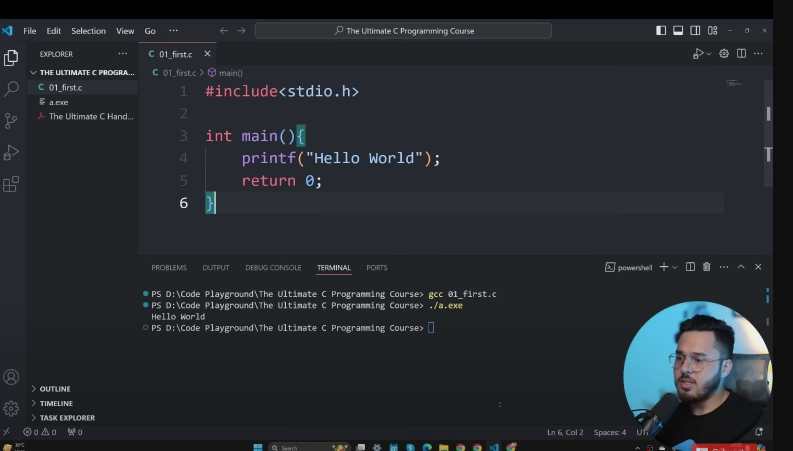The image size is (793, 451).
Task: Select a.exe in the explorer tree
Action: tap(82, 102)
